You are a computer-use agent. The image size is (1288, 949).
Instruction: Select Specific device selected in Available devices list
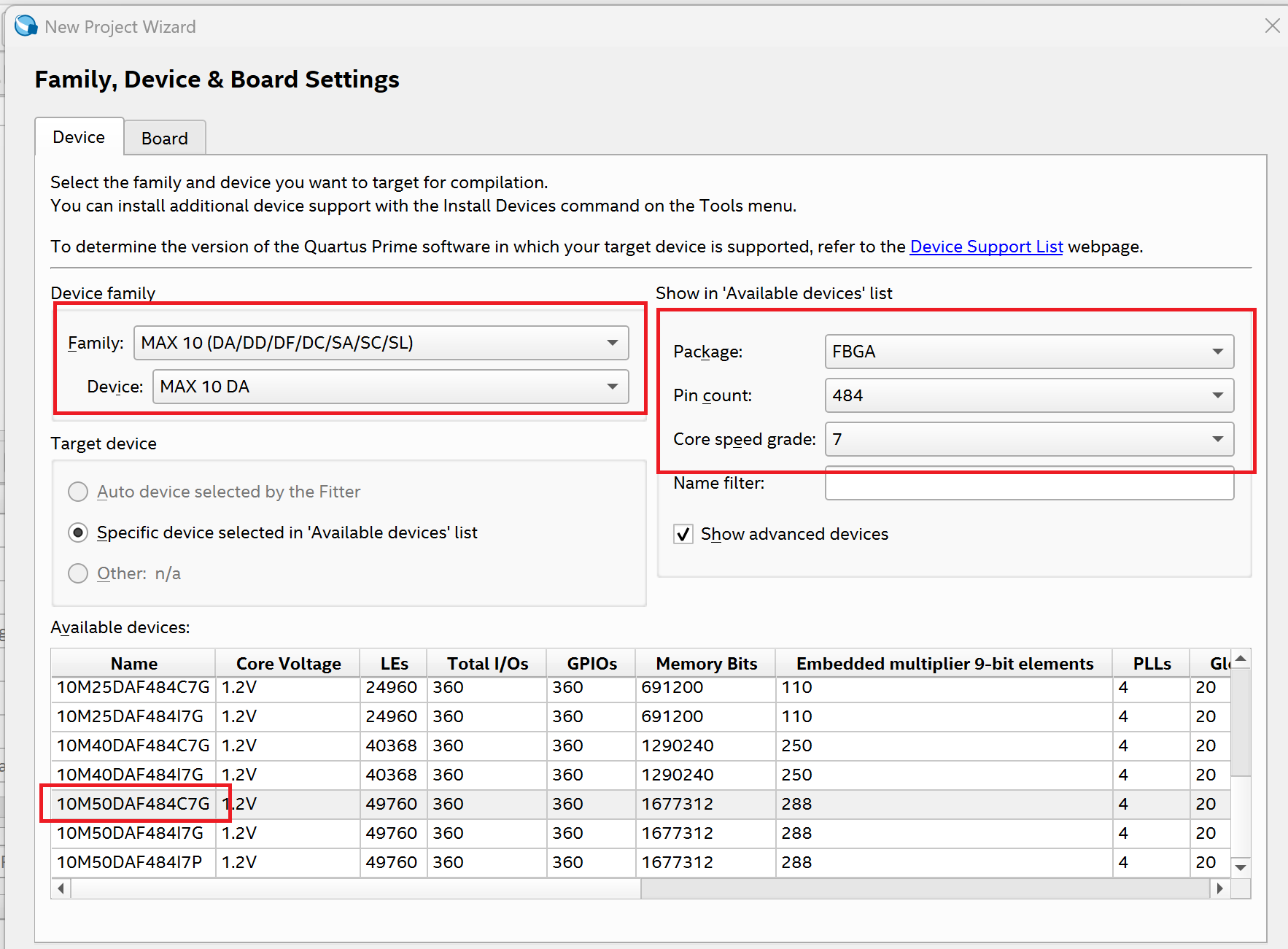pyautogui.click(x=78, y=532)
